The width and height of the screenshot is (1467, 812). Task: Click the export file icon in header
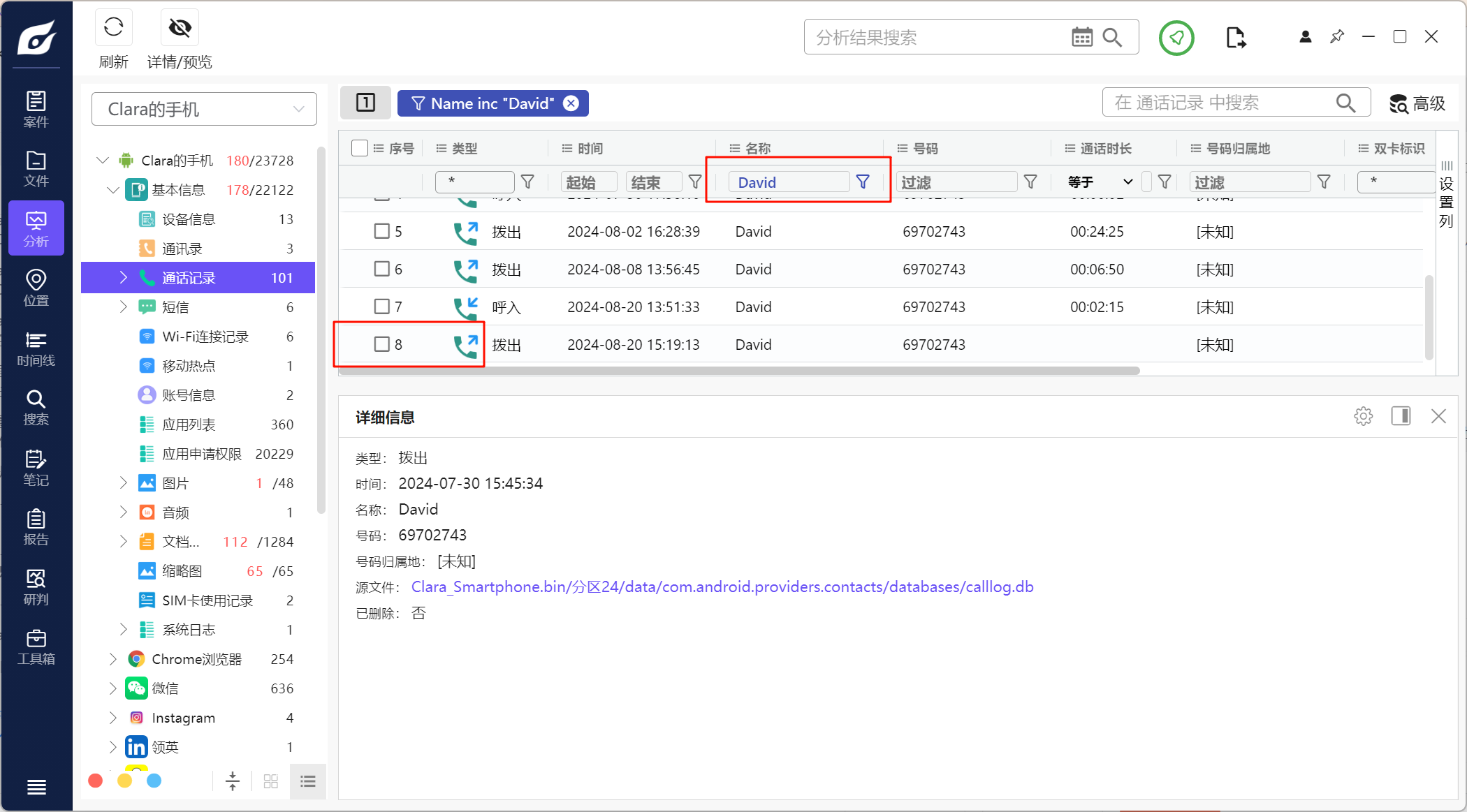tap(1235, 38)
